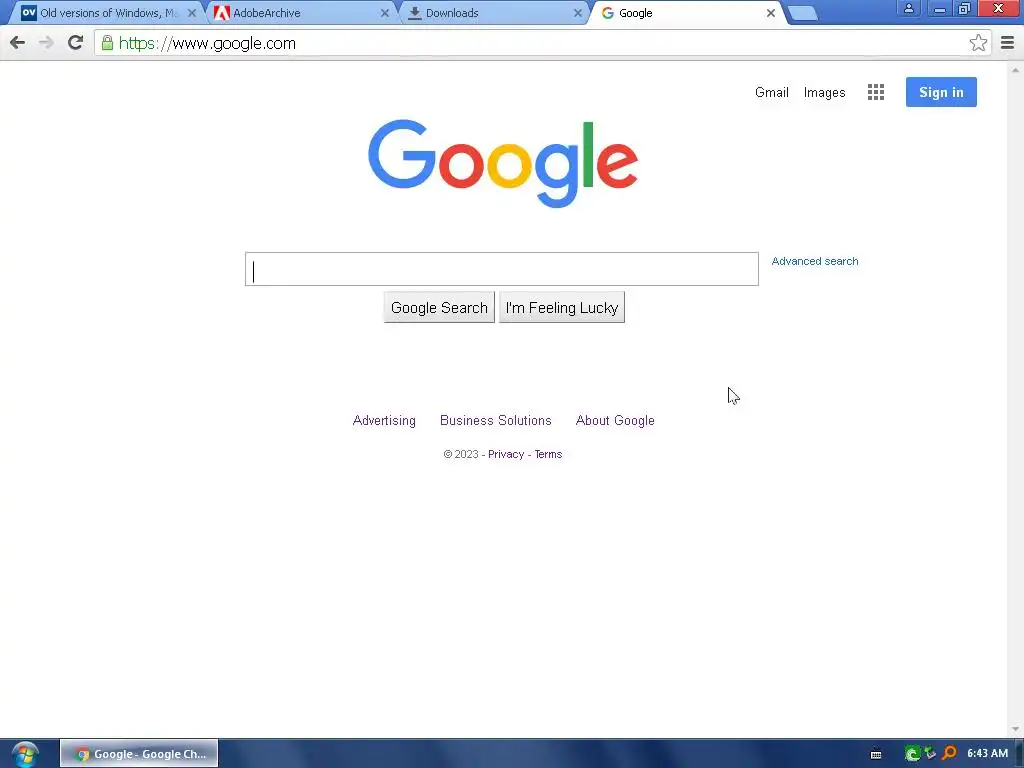Click the taskbar clock showing 6:43 AM
This screenshot has width=1024, height=768.
click(987, 754)
